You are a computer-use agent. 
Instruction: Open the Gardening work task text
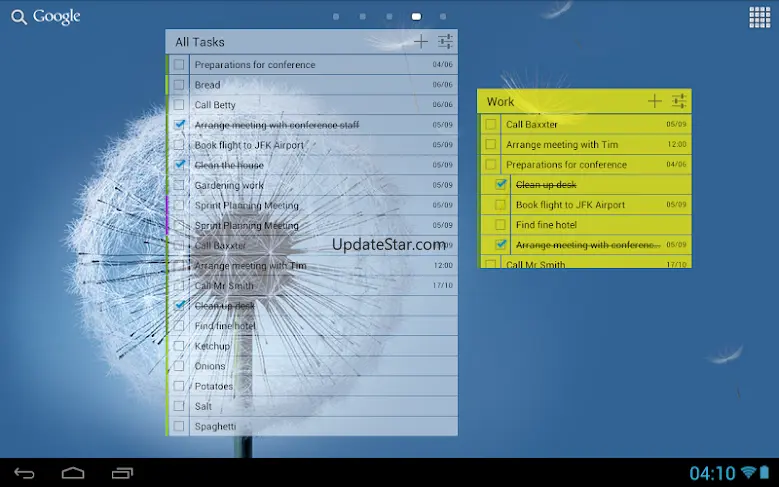pyautogui.click(x=229, y=185)
